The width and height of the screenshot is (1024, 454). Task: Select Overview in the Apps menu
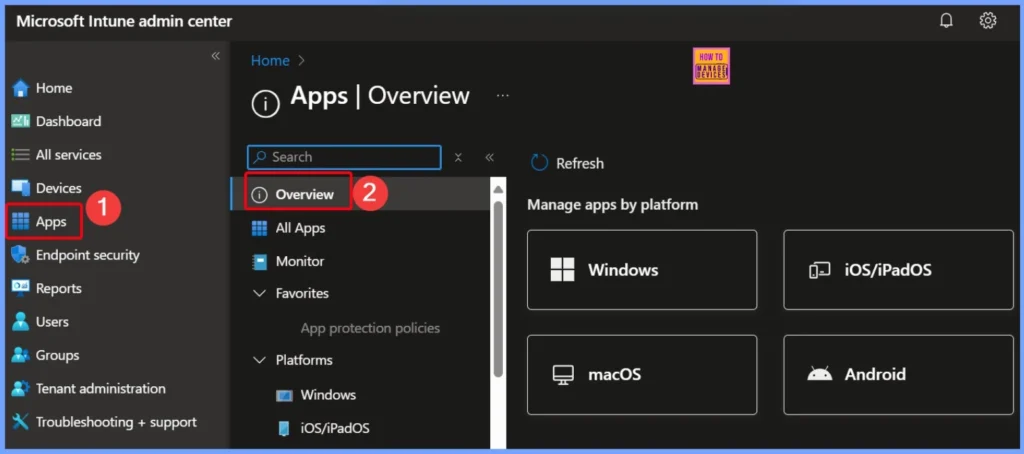coord(360,194)
